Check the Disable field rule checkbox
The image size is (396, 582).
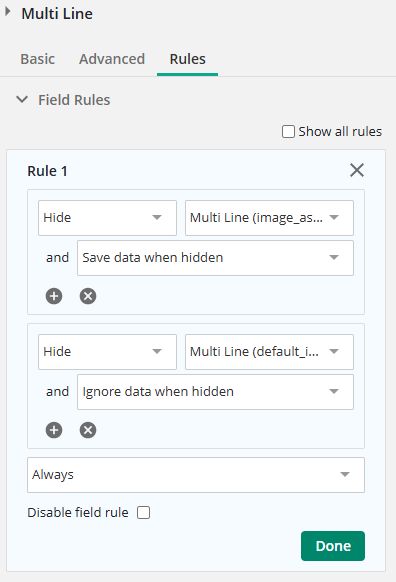coord(144,513)
